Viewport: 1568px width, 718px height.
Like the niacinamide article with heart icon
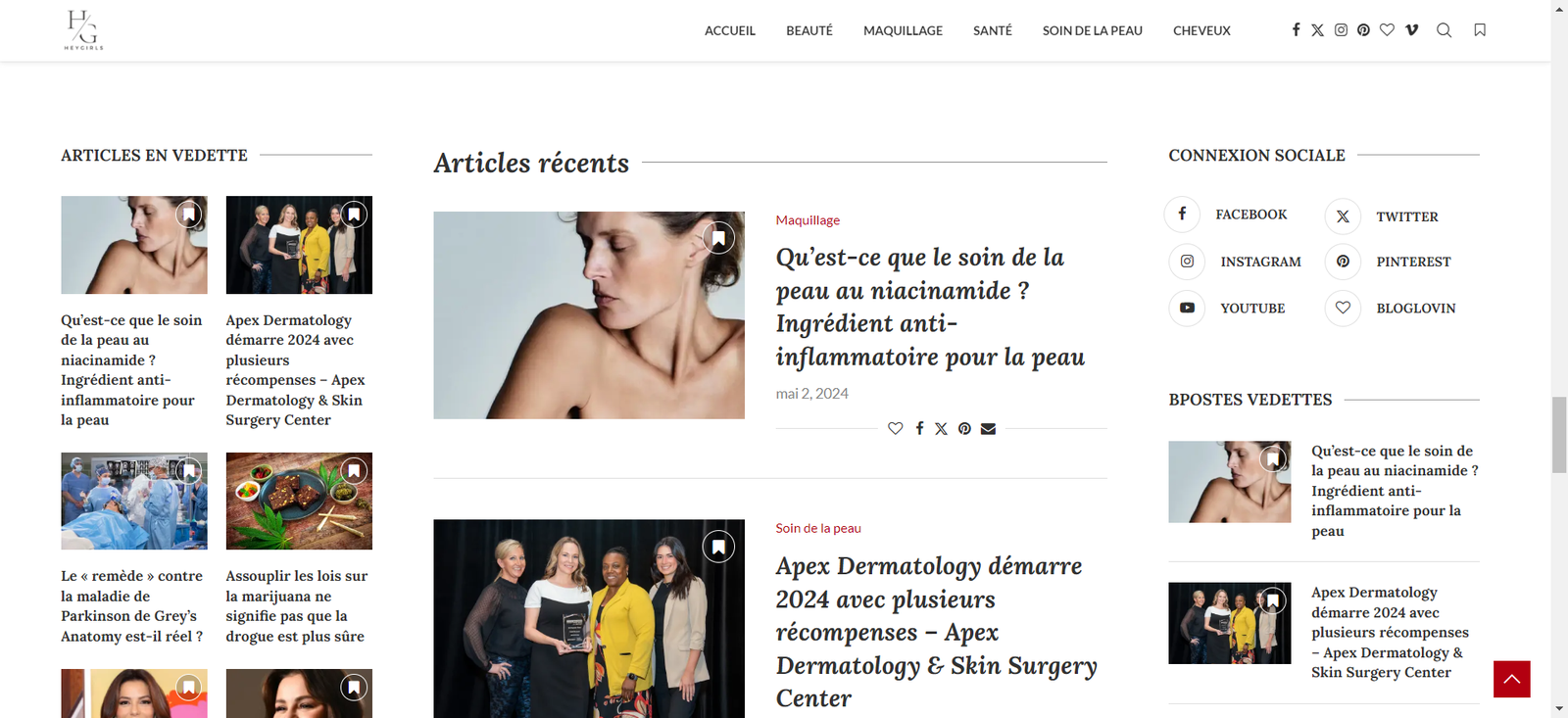[896, 428]
